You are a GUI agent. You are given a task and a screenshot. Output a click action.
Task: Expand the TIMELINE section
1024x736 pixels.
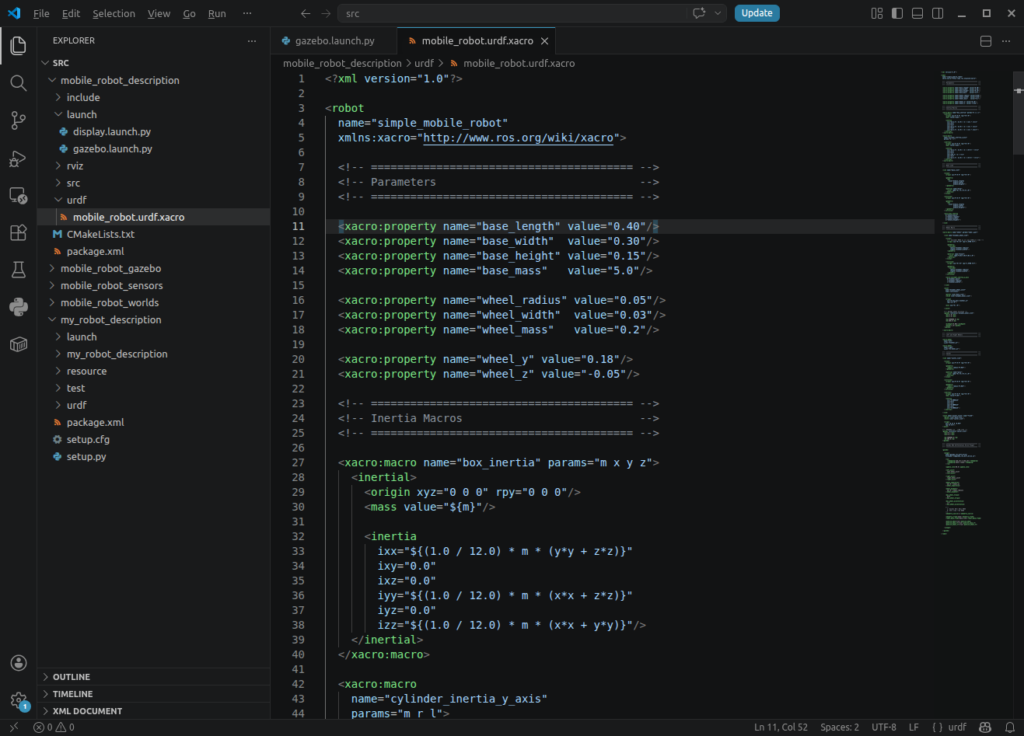tap(153, 694)
